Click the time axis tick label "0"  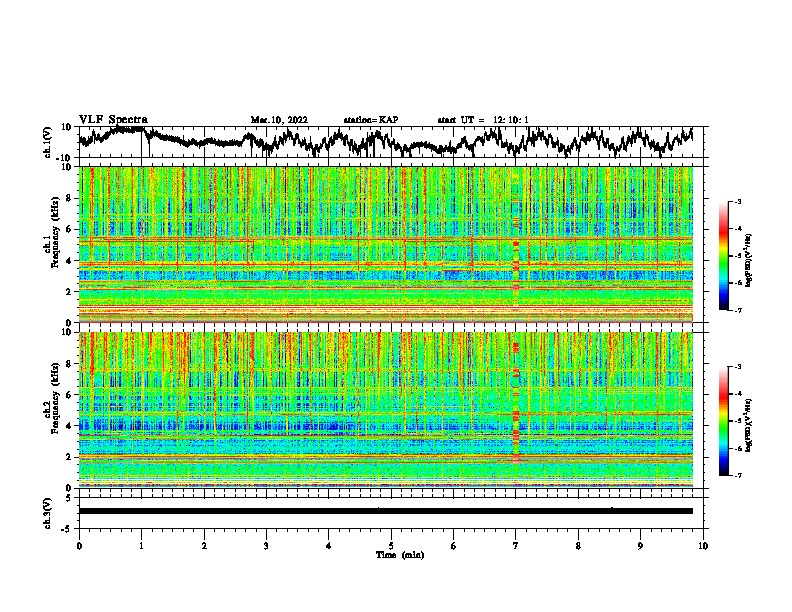(79, 546)
